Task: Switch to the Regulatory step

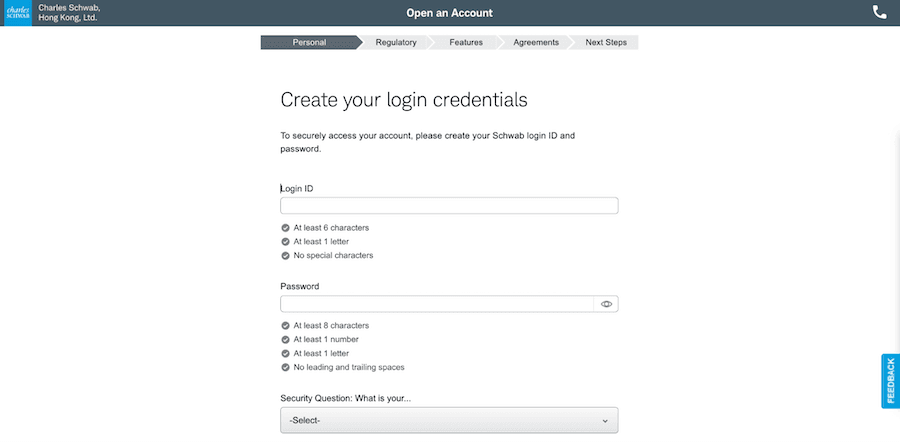Action: 396,43
